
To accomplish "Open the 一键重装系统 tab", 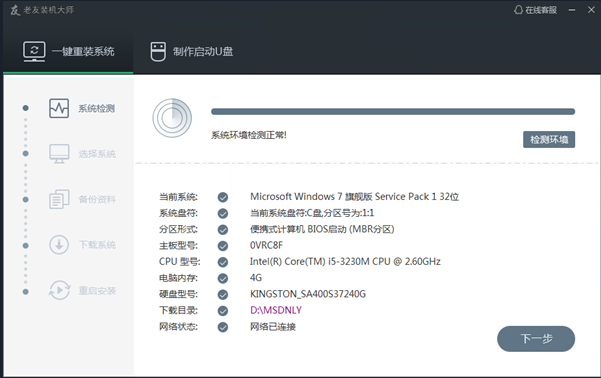I will click(x=68, y=51).
